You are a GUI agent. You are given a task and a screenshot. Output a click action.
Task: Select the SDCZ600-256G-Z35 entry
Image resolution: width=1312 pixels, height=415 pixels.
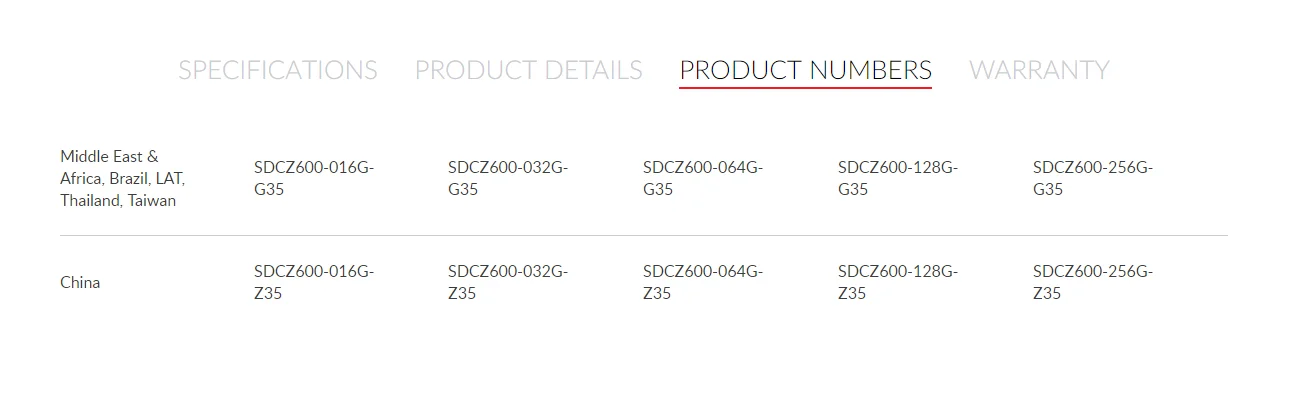coord(1092,282)
